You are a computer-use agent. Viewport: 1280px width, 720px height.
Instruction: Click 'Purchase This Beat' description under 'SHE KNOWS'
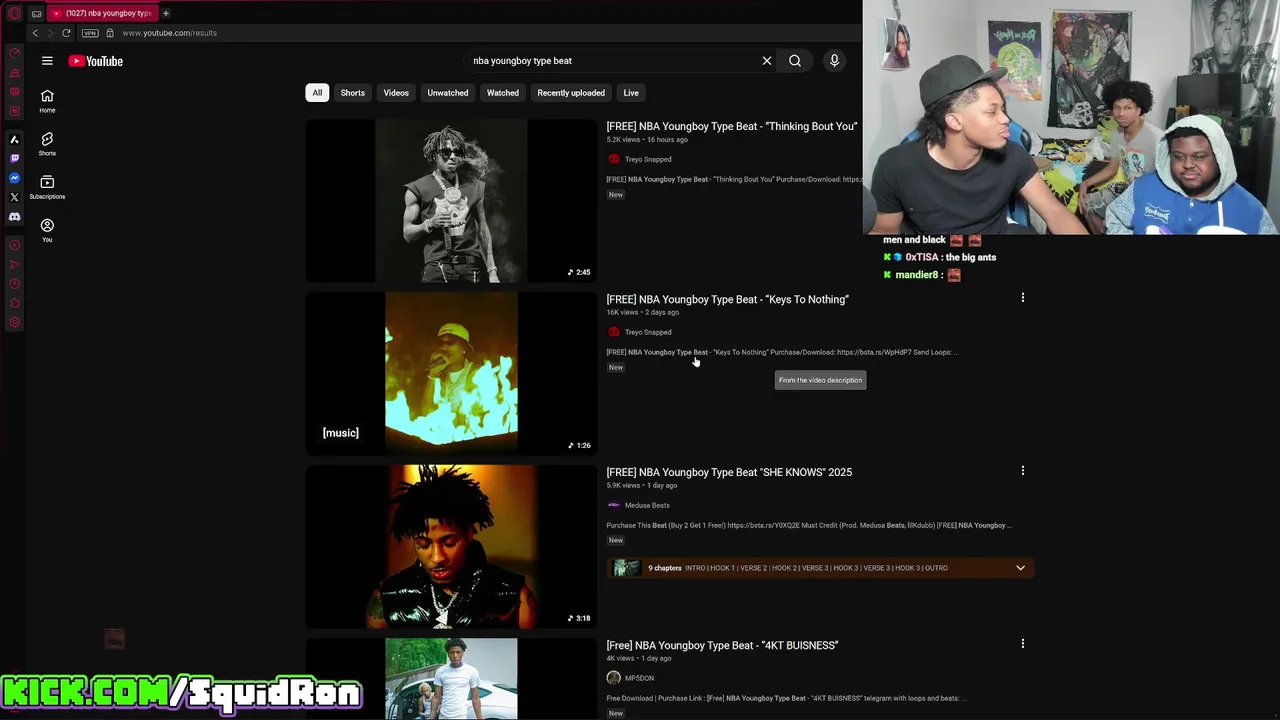(809, 526)
